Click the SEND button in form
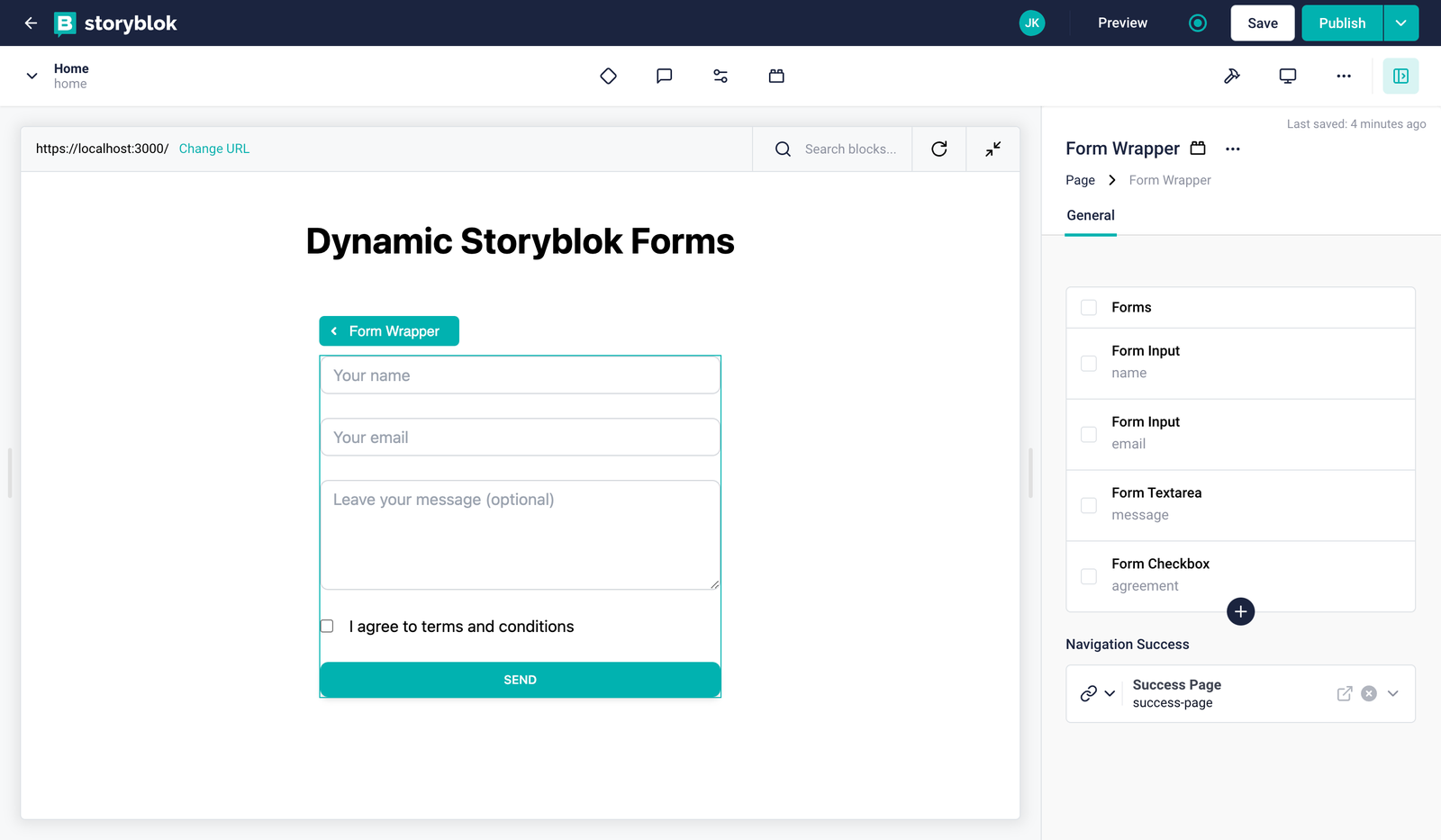Screen dimensions: 1441x840 (521, 680)
